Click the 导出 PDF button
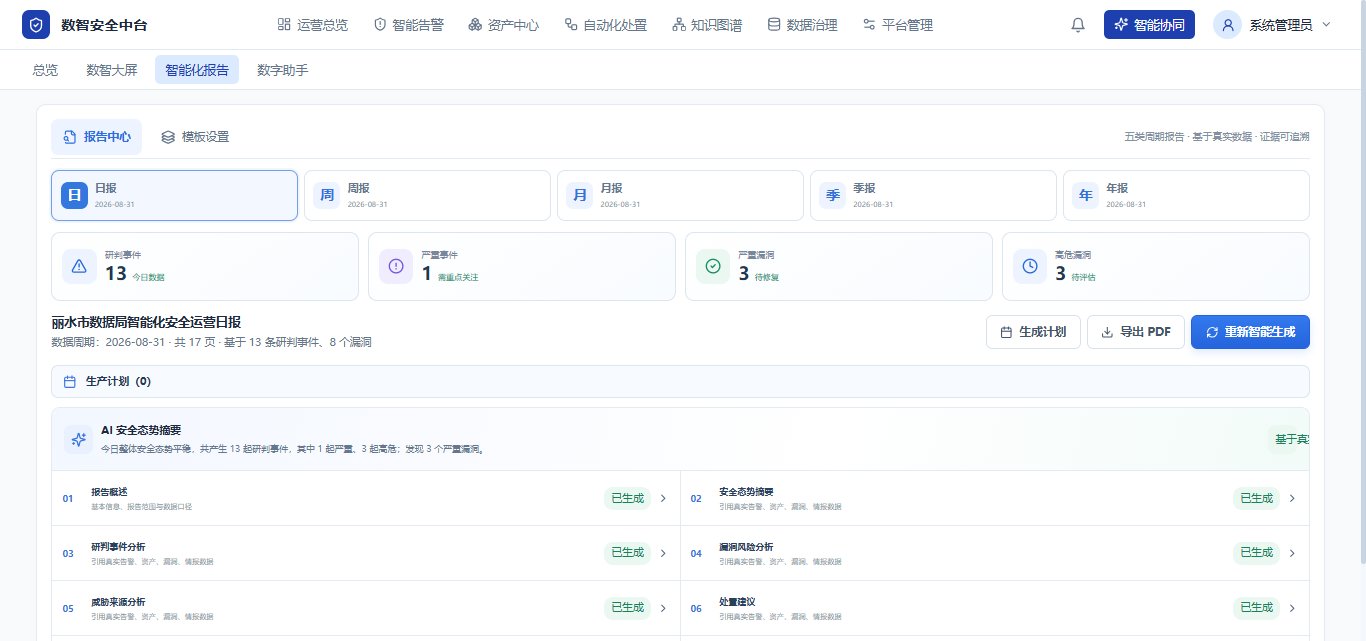This screenshot has height=641, width=1366. click(x=1136, y=332)
